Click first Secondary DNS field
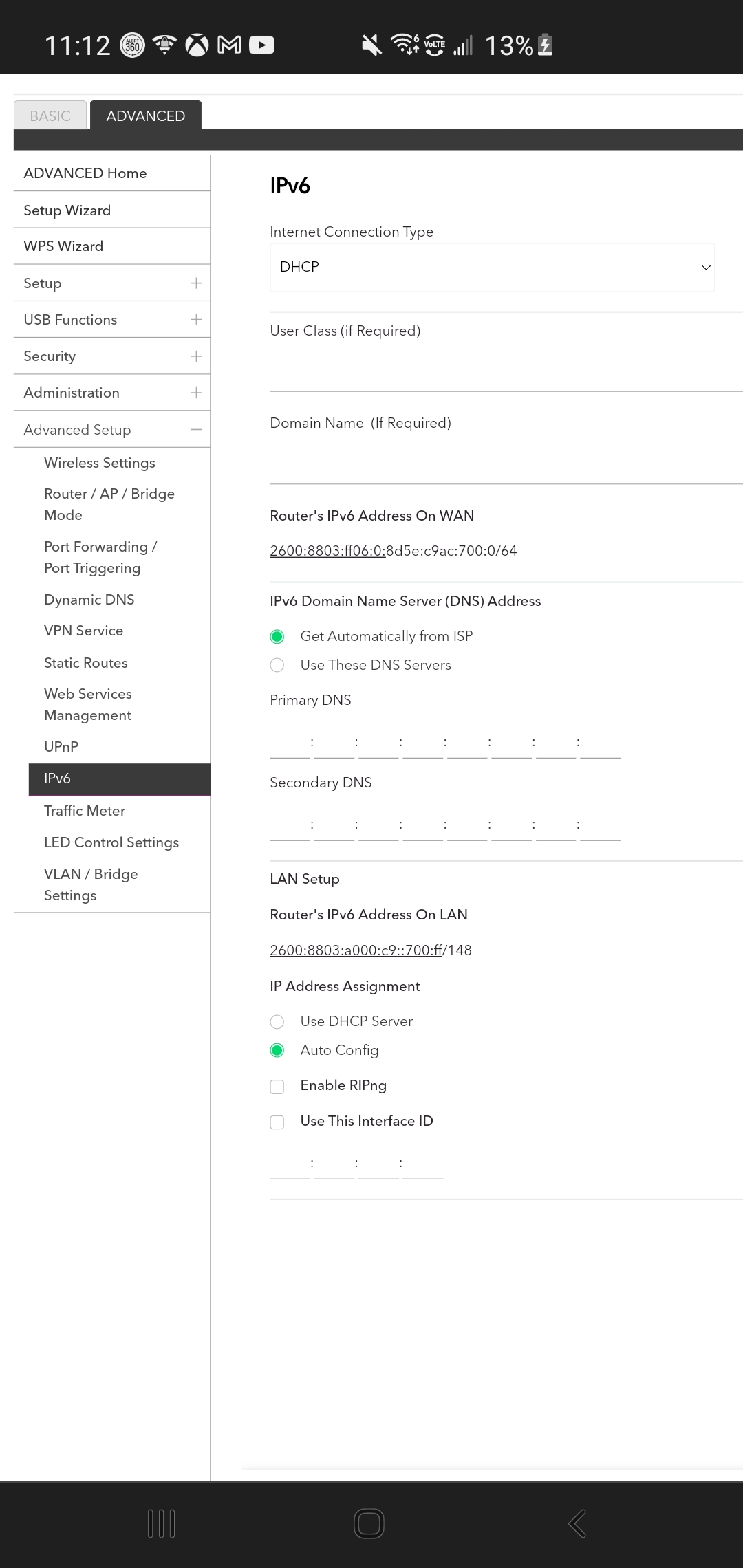The image size is (743, 1568). (290, 825)
